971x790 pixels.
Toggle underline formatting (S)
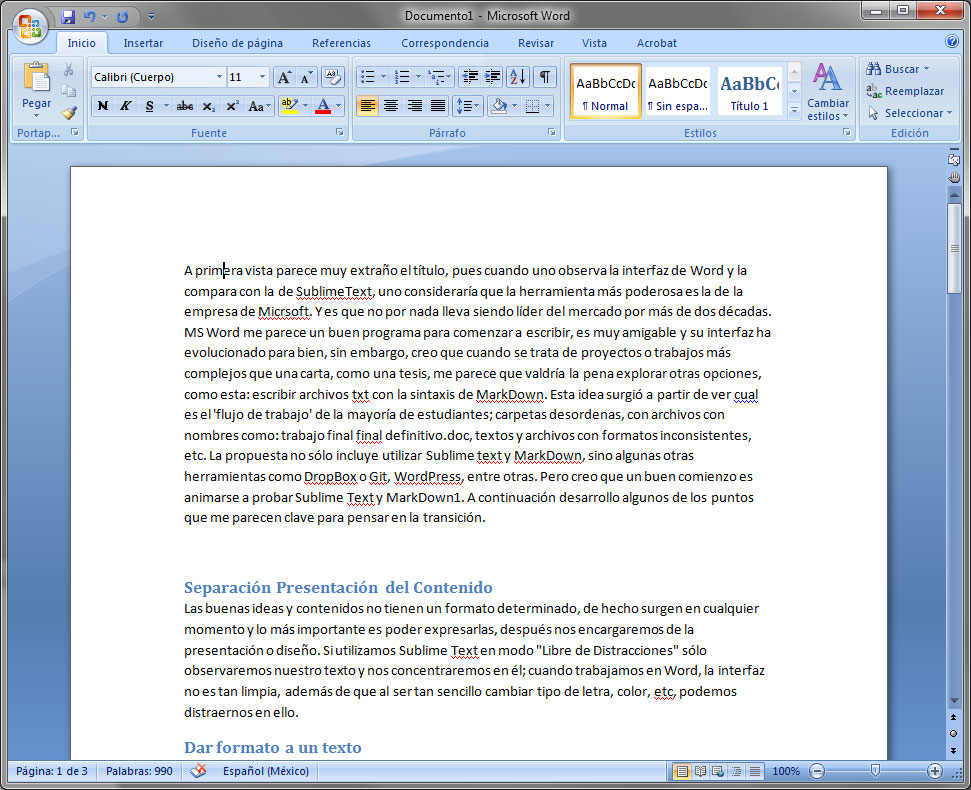pos(149,106)
